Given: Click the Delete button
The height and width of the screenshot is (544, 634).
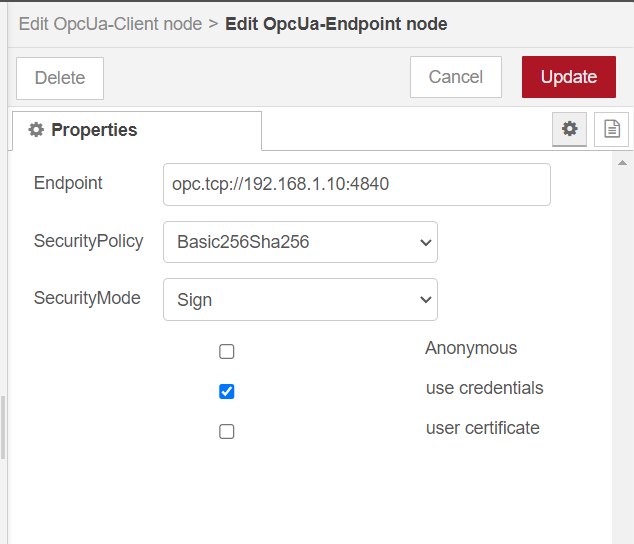Looking at the screenshot, I should [x=60, y=78].
